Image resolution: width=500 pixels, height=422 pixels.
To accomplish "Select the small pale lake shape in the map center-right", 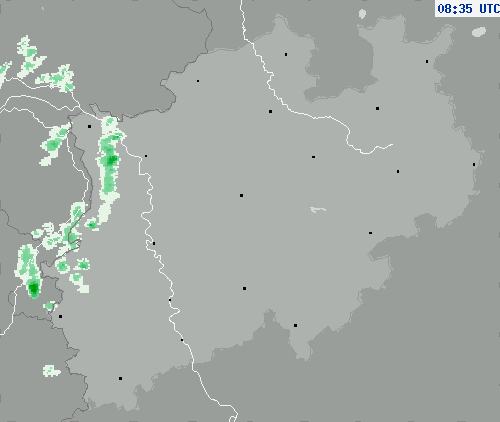I will point(318,209).
